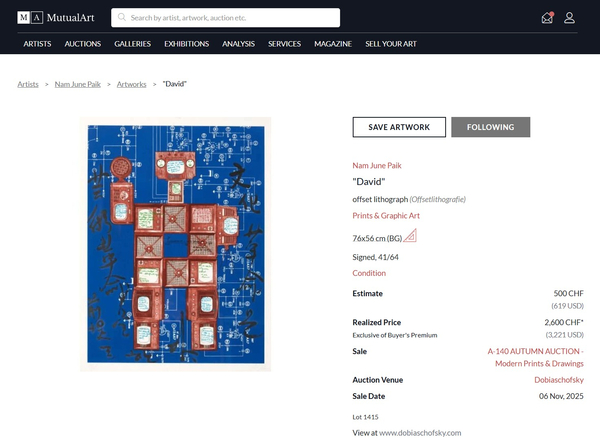Open the Services menu item
Viewport: 600px width, 447px height.
coord(284,44)
